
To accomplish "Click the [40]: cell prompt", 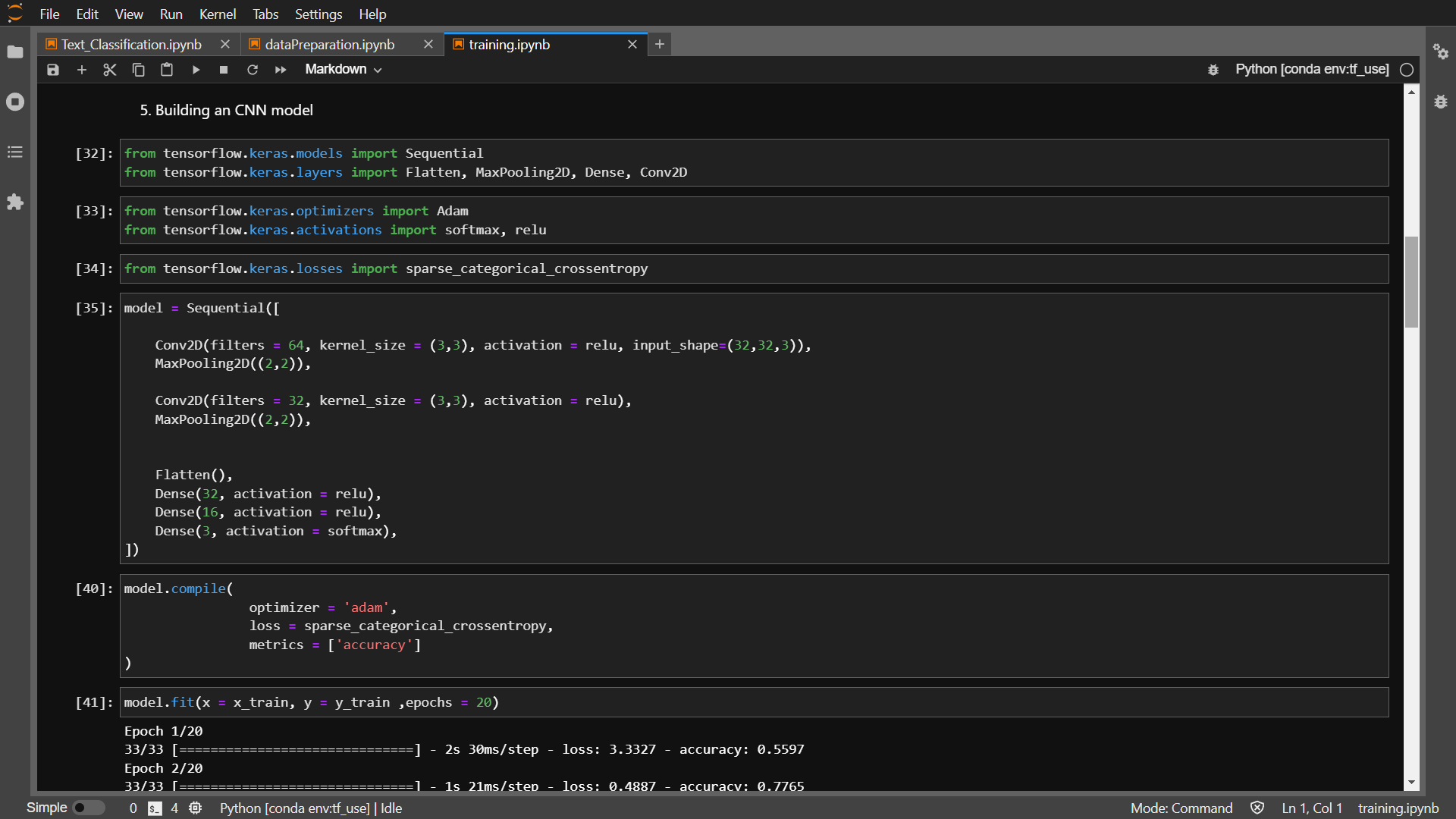I will tap(94, 589).
